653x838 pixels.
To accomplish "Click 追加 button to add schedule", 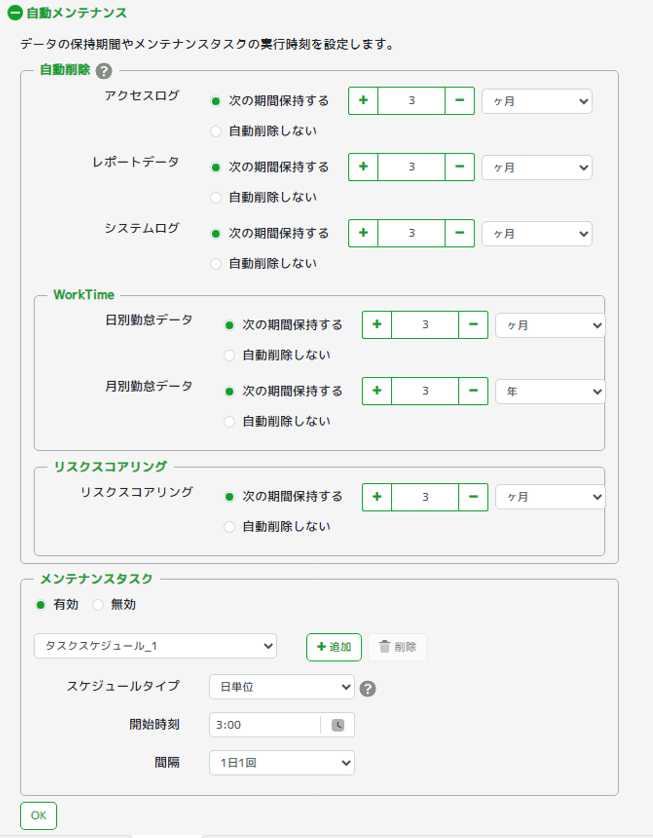I will pos(334,647).
